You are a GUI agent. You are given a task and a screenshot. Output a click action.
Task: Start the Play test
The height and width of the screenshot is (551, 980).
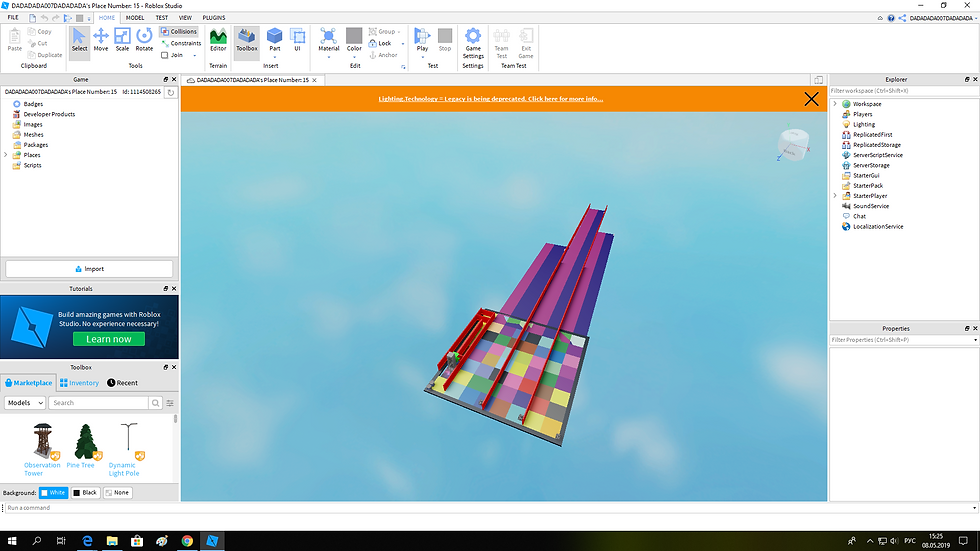click(x=422, y=39)
